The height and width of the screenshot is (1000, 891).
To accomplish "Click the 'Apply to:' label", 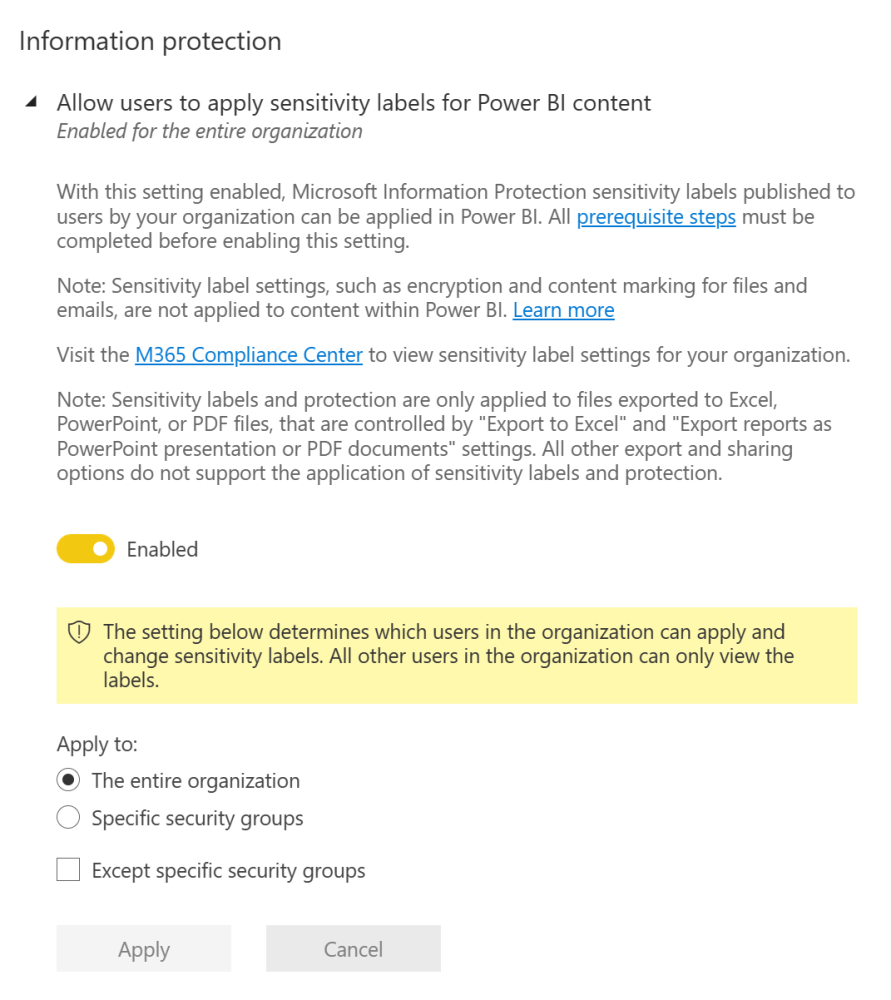I will (x=97, y=744).
